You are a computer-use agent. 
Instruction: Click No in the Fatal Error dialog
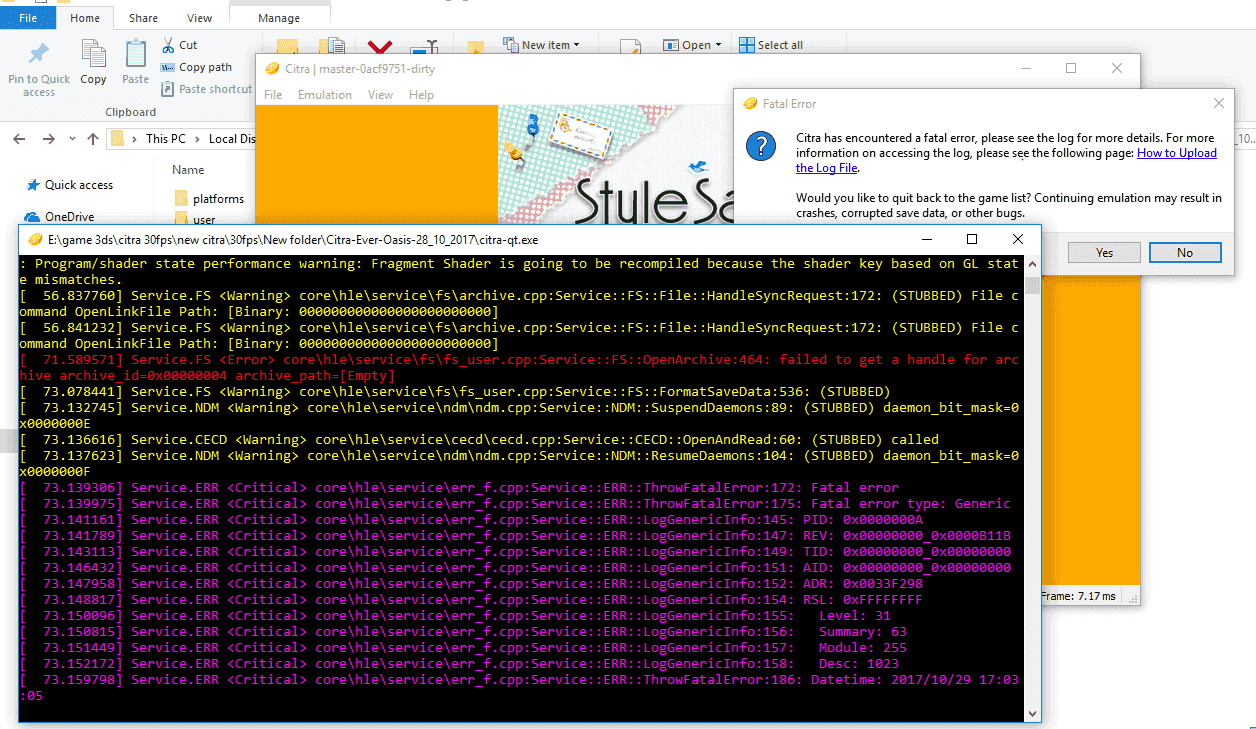coord(1185,253)
